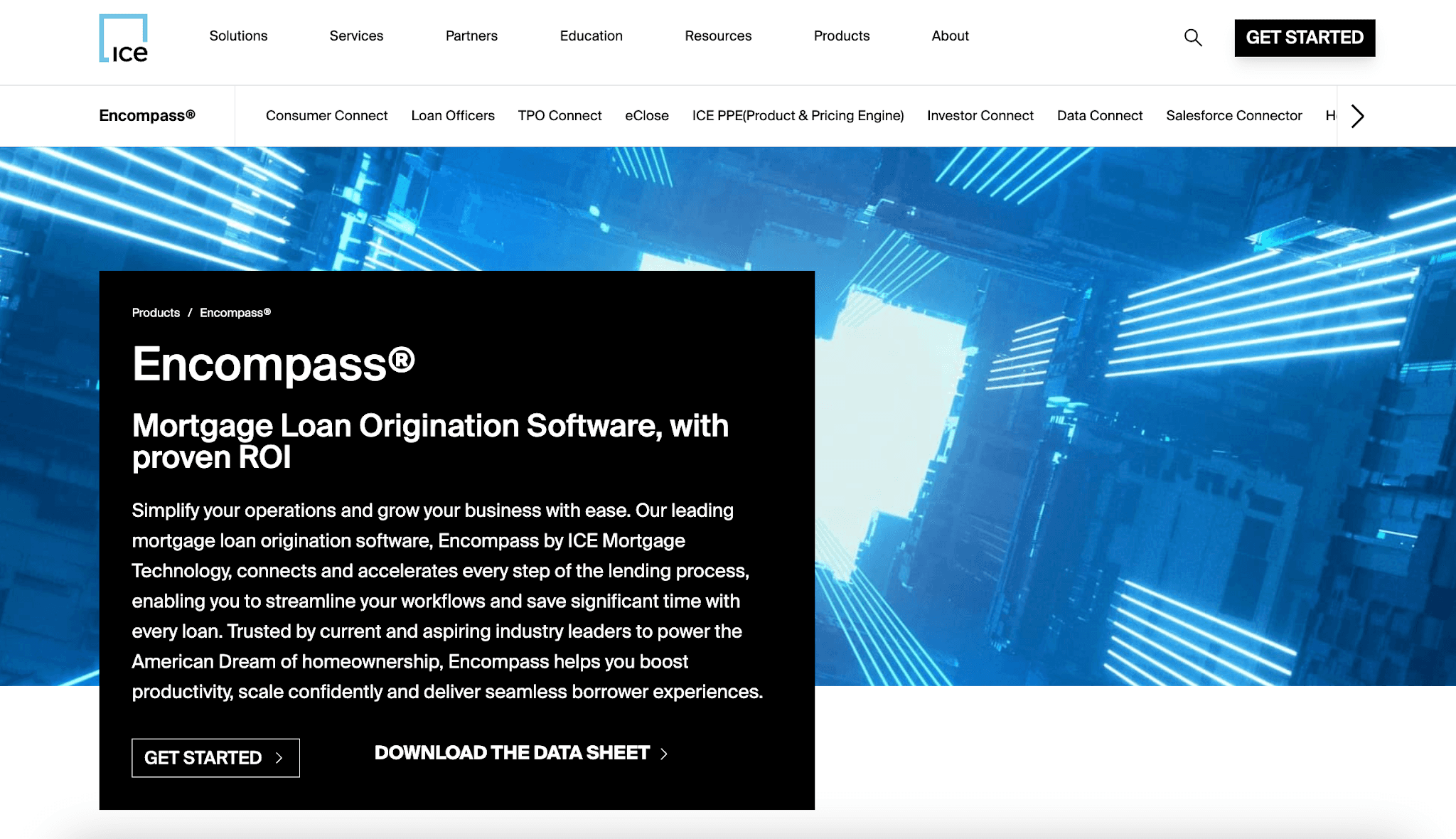
Task: Go to the TPO Connect tab
Action: [560, 115]
